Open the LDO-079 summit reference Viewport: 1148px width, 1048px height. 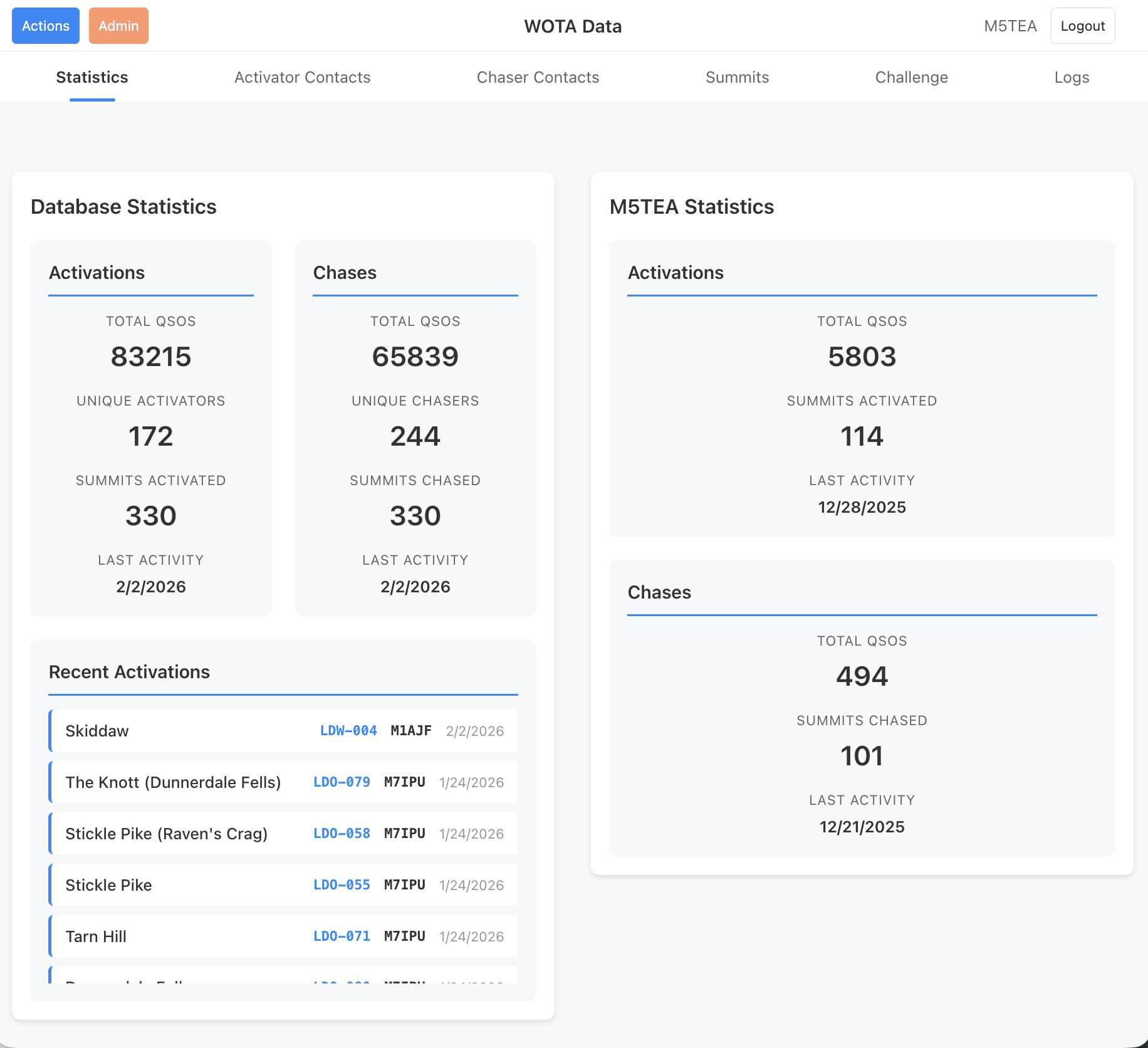342,782
